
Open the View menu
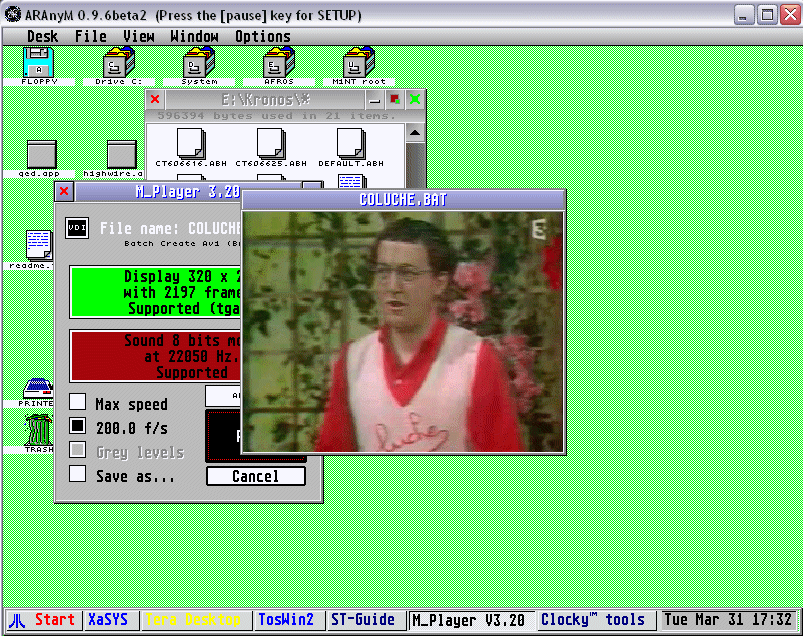[x=139, y=36]
